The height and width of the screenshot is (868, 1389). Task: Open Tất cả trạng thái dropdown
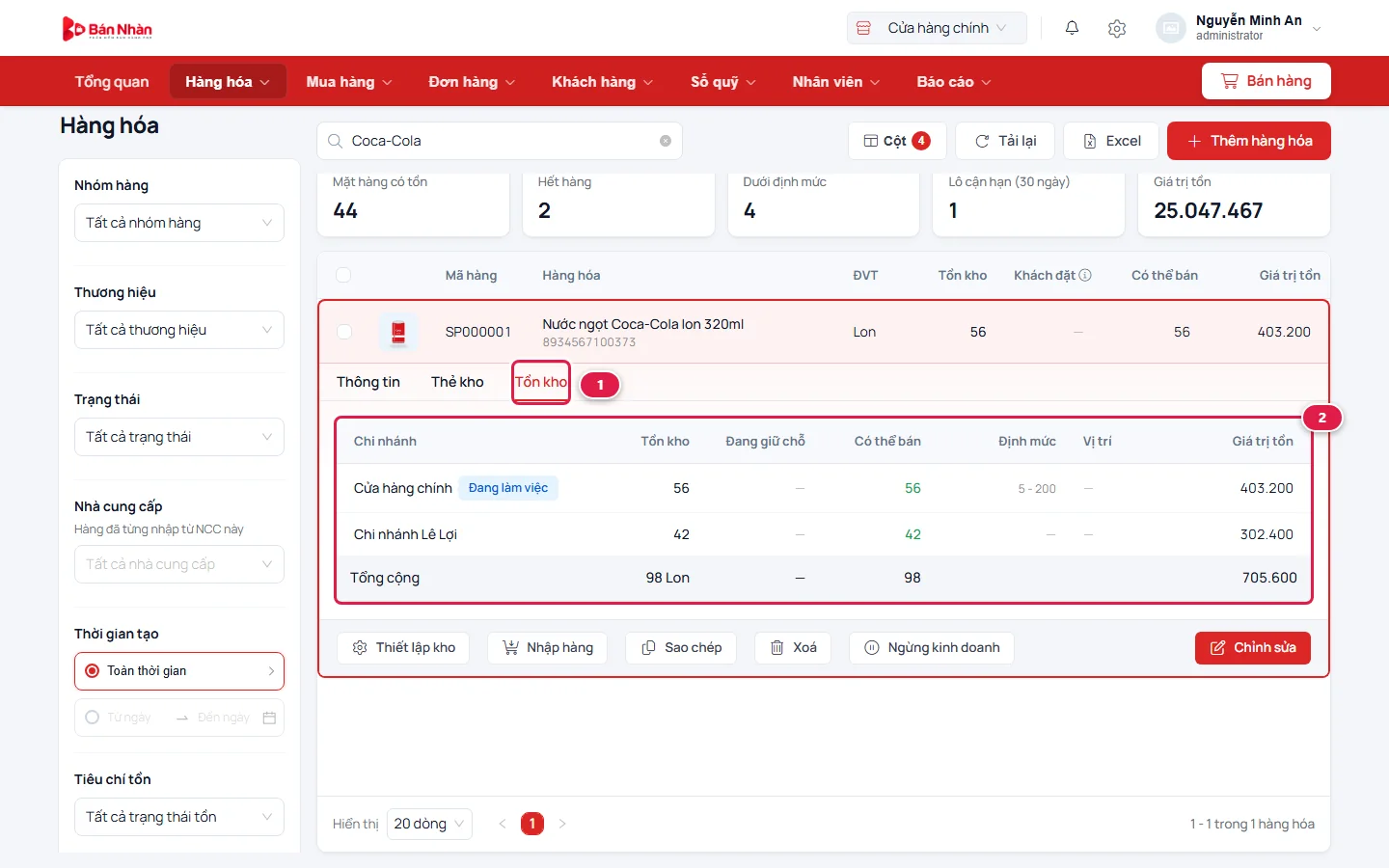[x=179, y=437]
